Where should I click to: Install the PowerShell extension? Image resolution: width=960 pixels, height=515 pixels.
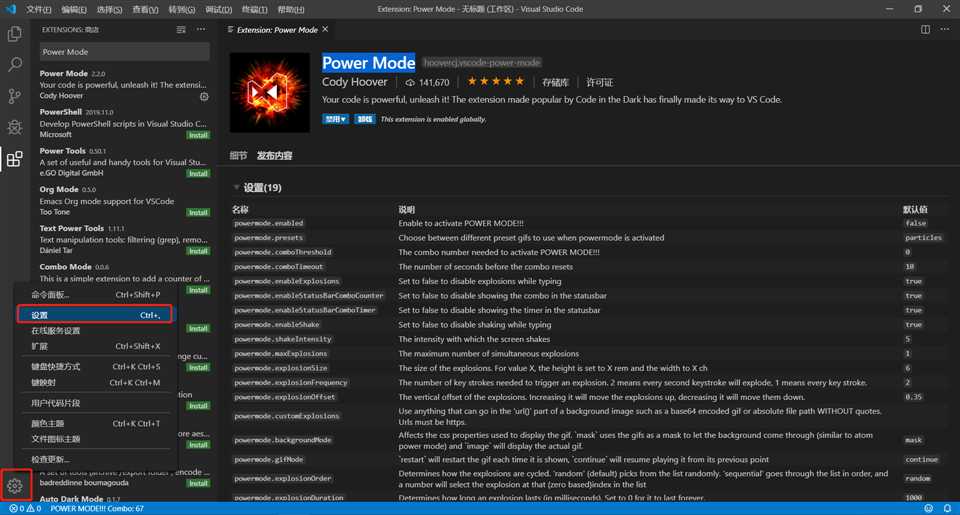tap(198, 135)
